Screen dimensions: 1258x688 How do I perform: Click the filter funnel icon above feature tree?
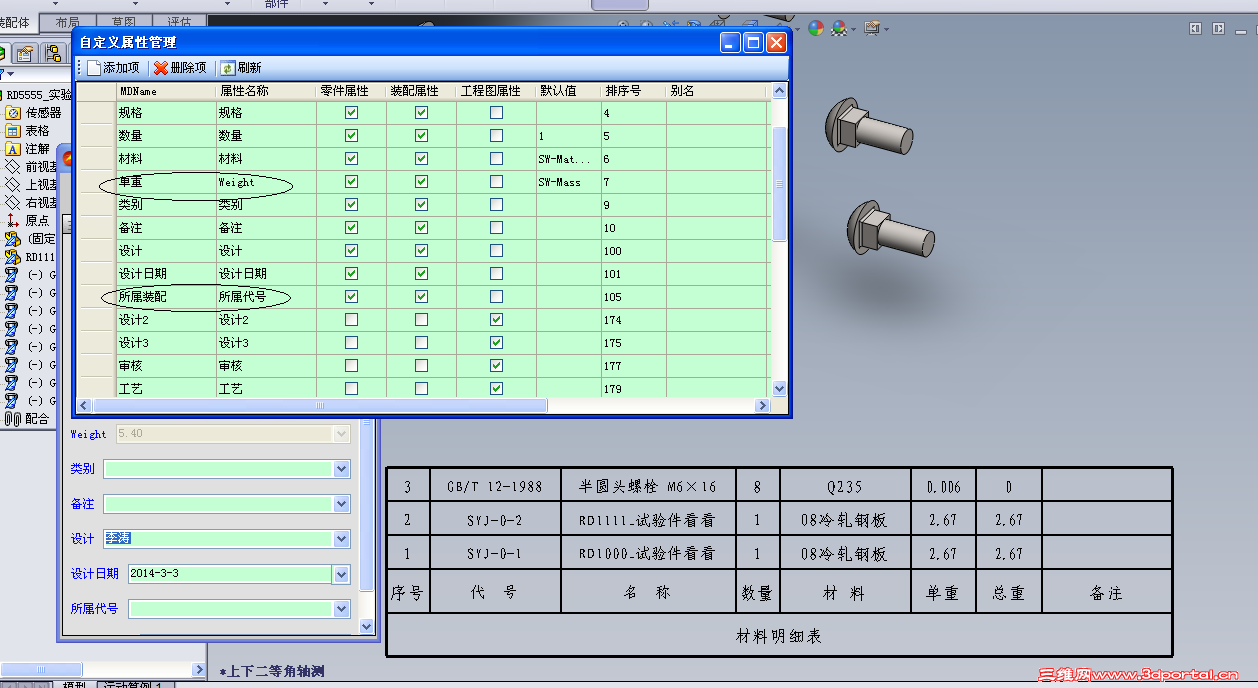3,74
